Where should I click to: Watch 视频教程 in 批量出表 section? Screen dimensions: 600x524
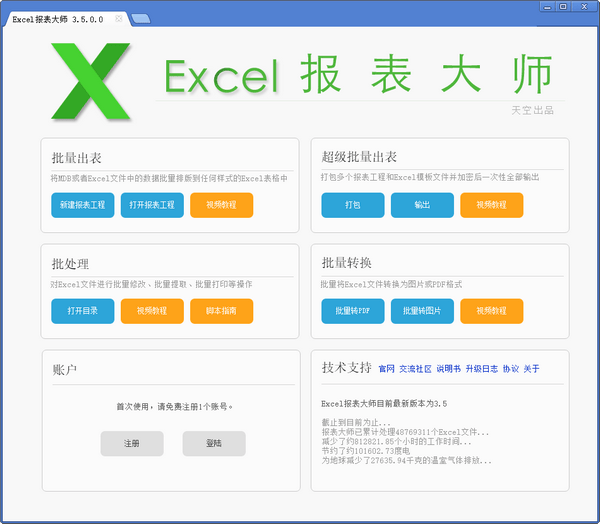point(222,205)
